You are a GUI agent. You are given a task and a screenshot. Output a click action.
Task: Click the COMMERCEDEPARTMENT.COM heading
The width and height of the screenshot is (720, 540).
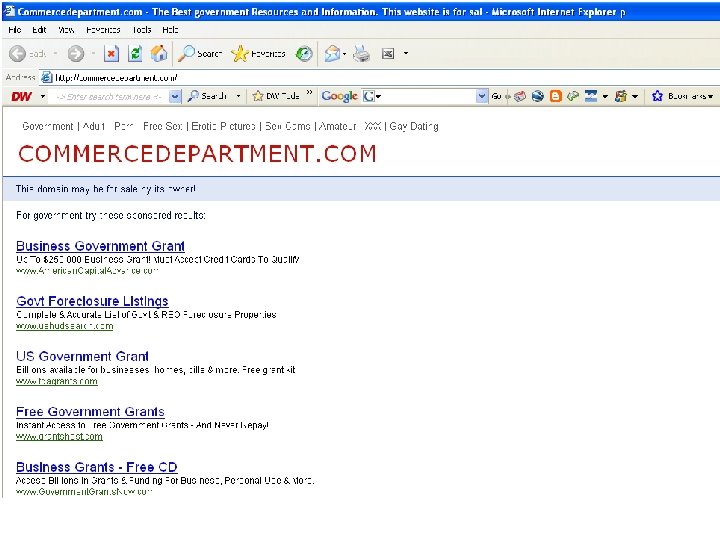click(x=197, y=153)
